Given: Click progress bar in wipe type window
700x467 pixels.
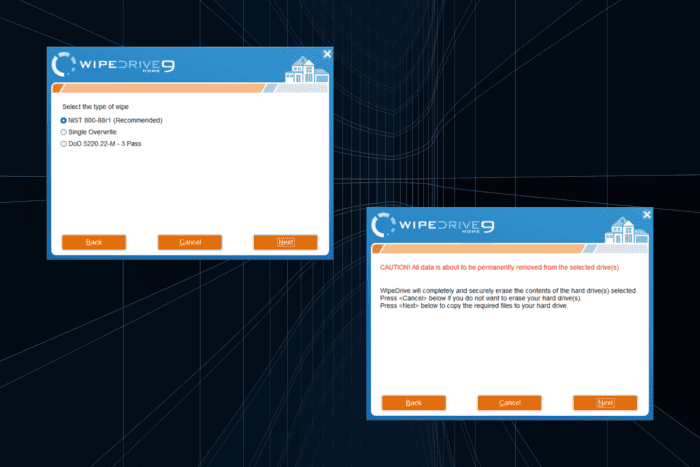Looking at the screenshot, I should pyautogui.click(x=190, y=88).
